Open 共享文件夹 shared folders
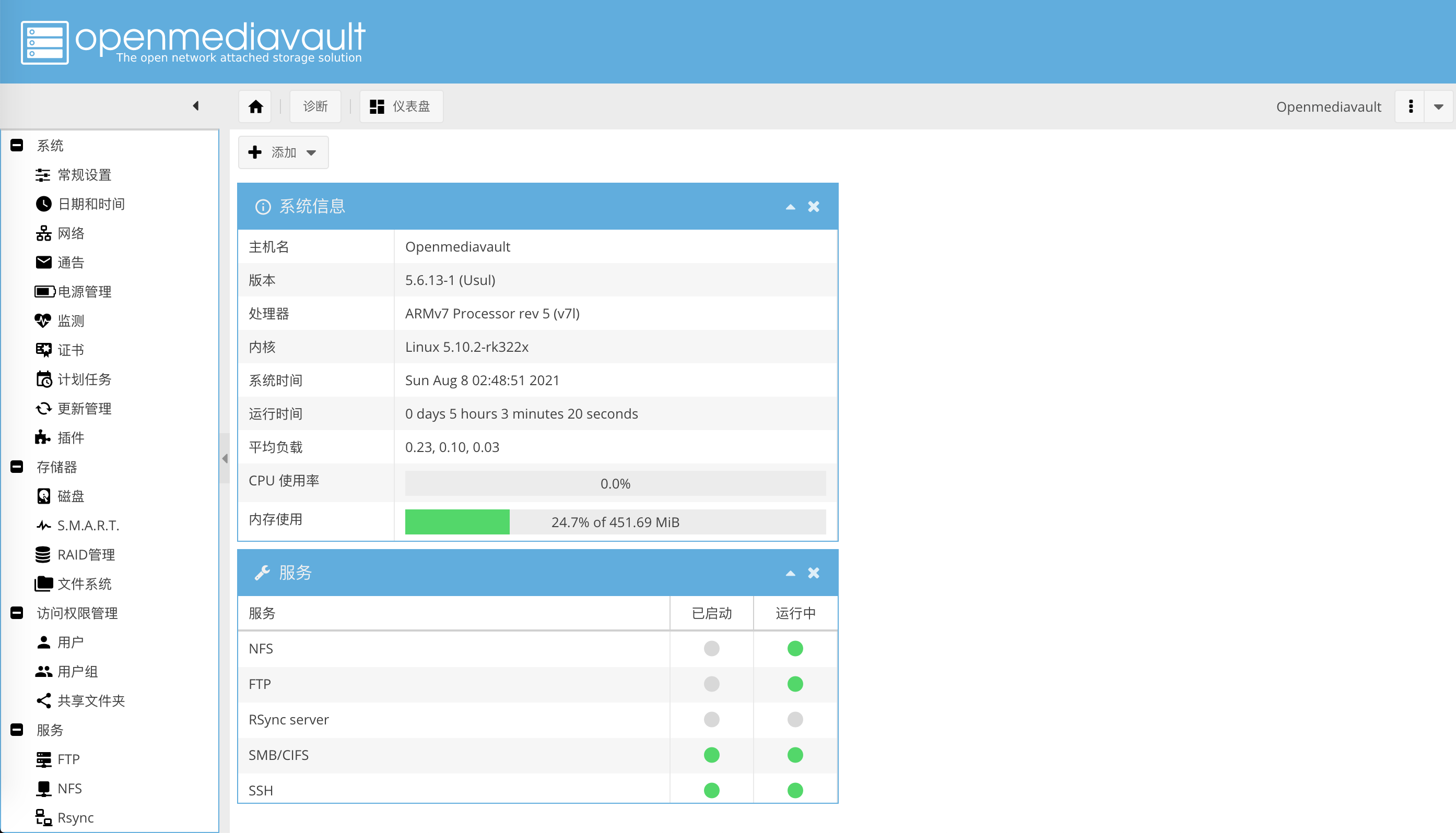 tap(90, 701)
